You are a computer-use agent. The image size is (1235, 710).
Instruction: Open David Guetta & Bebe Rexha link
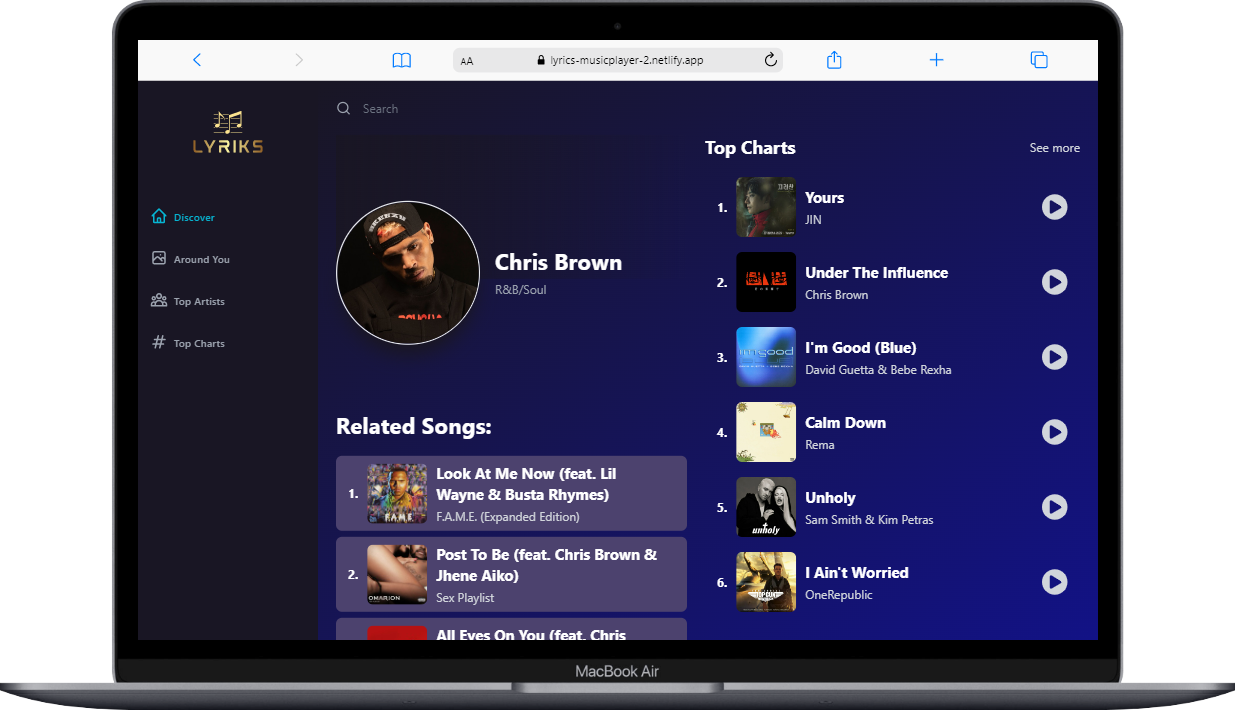click(x=878, y=370)
